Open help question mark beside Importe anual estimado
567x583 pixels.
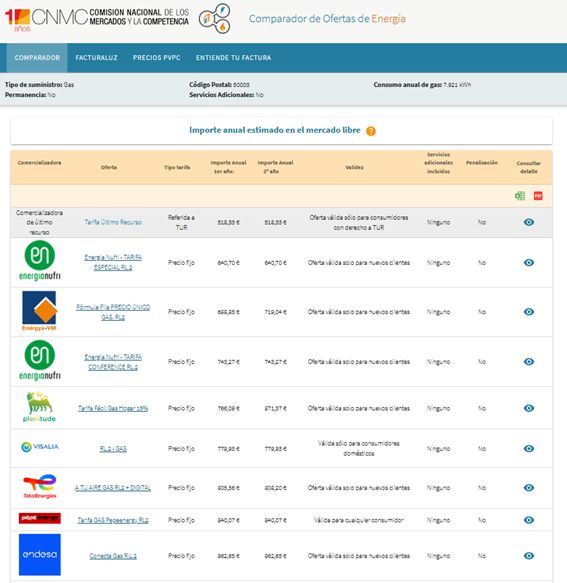(371, 131)
